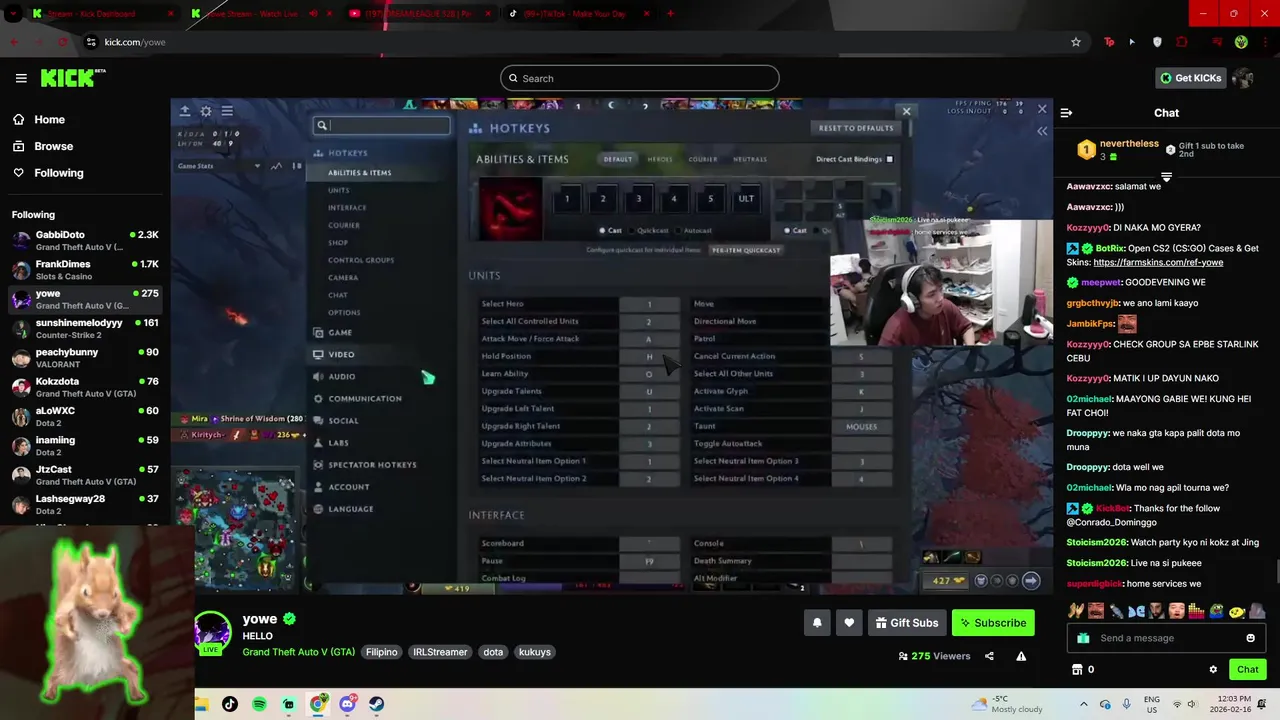The image size is (1280, 720).
Task: Open Discord from the taskbar
Action: [347, 704]
